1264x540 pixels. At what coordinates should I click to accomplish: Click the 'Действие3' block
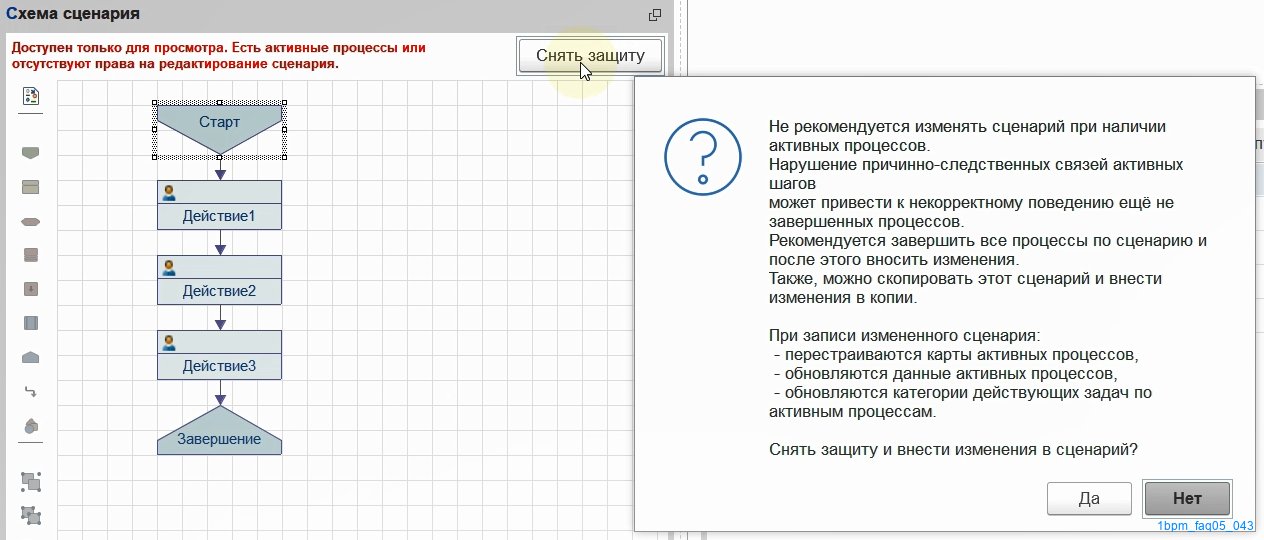pos(219,366)
